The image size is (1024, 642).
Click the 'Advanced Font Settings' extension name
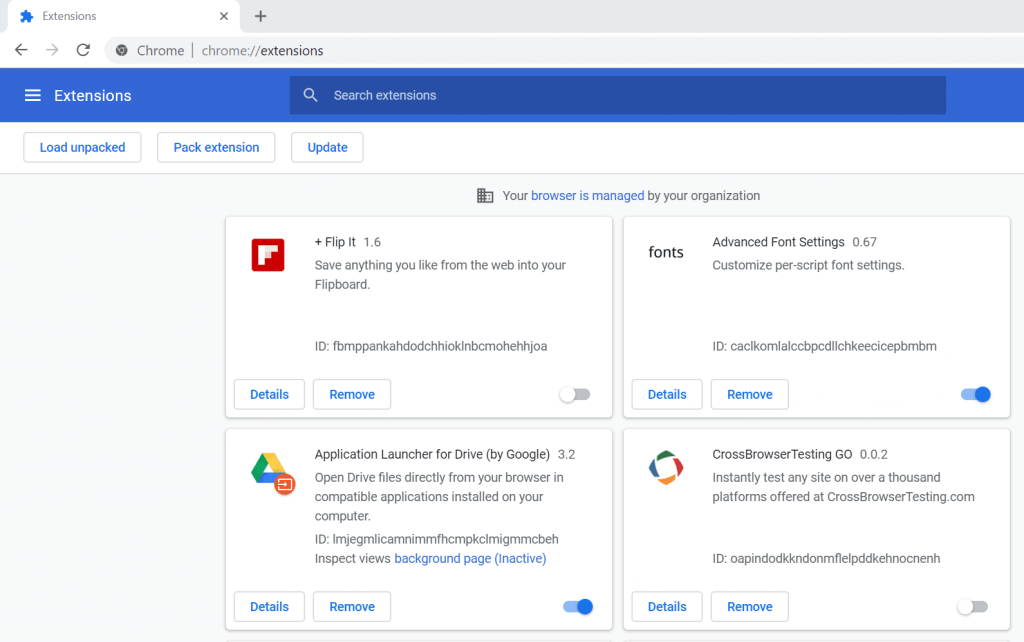pos(778,242)
